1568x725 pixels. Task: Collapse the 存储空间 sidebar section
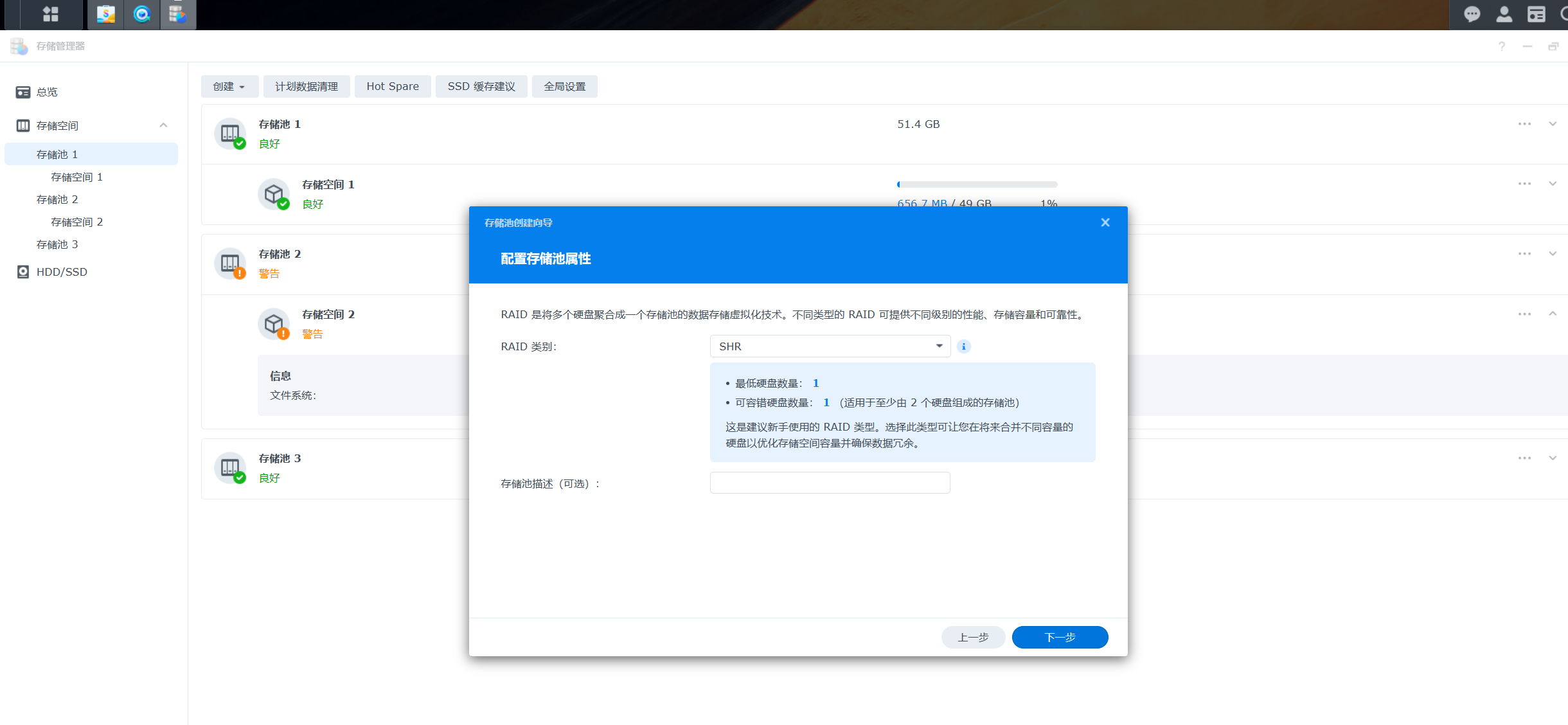point(164,125)
